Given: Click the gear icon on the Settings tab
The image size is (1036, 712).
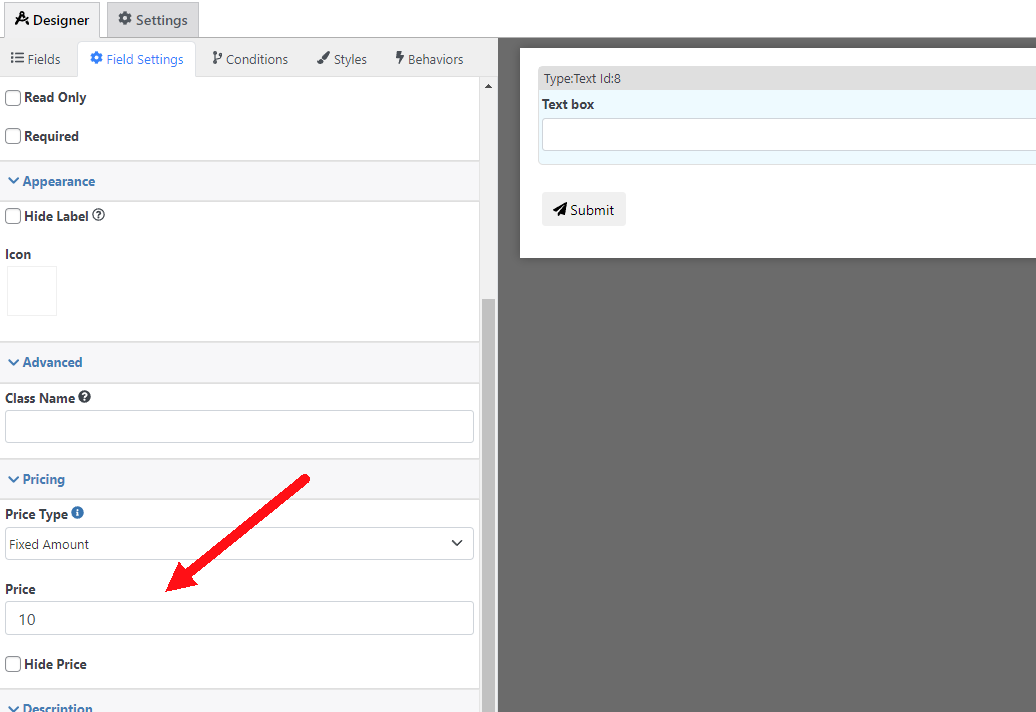Looking at the screenshot, I should tap(124, 19).
